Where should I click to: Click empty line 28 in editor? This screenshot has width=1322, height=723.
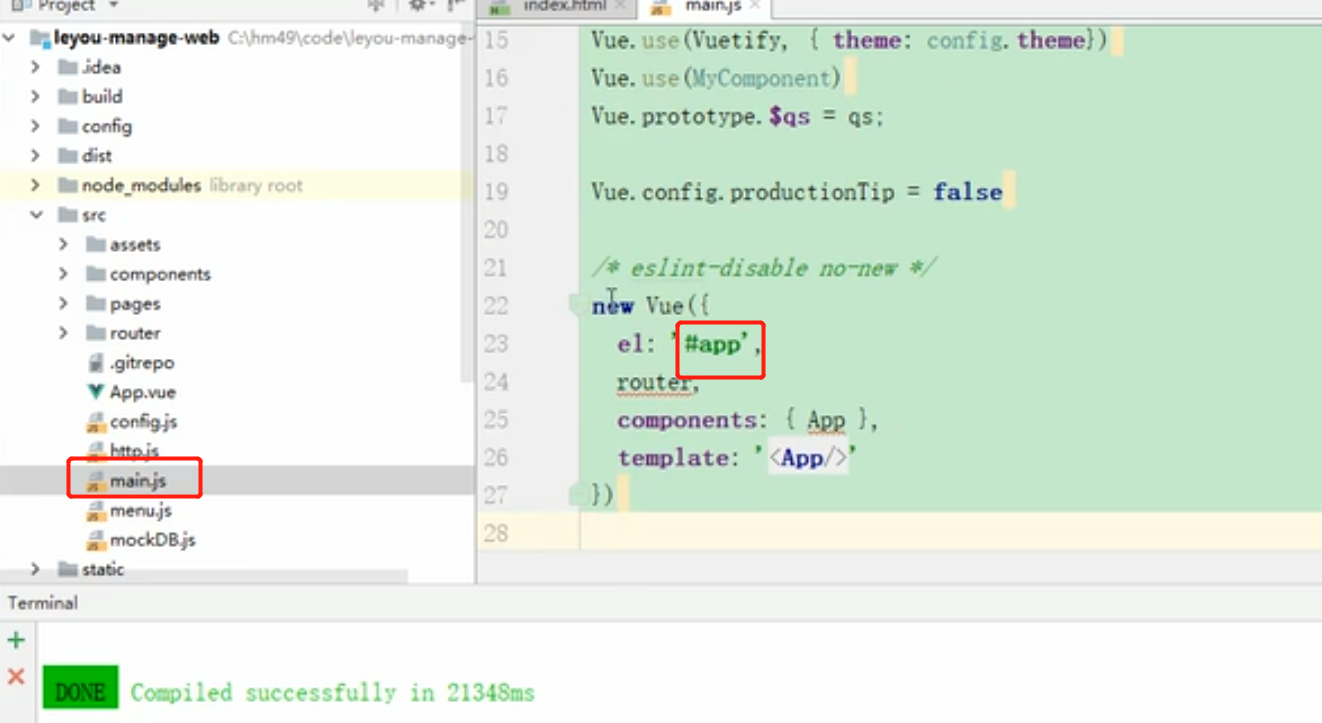pos(950,533)
